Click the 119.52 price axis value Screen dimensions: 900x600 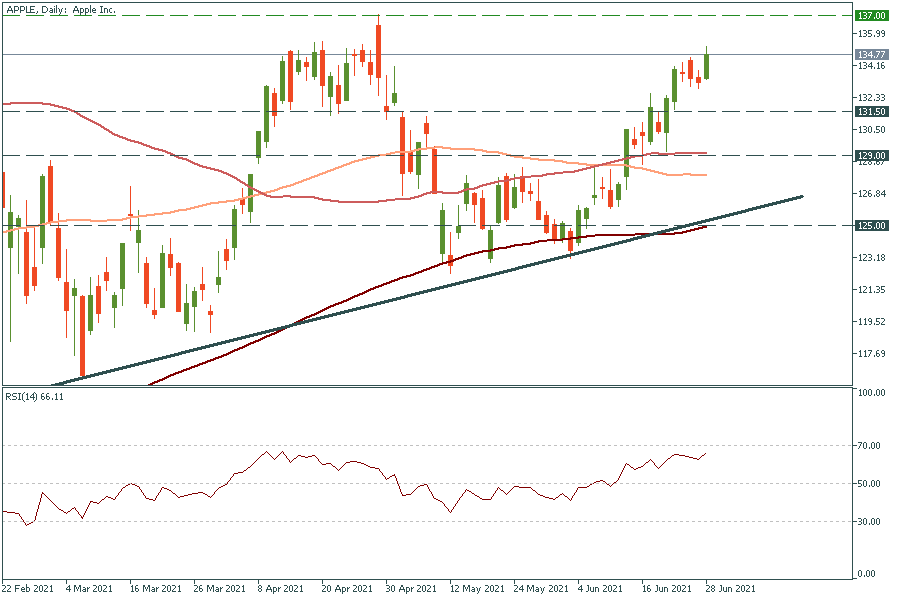point(872,322)
